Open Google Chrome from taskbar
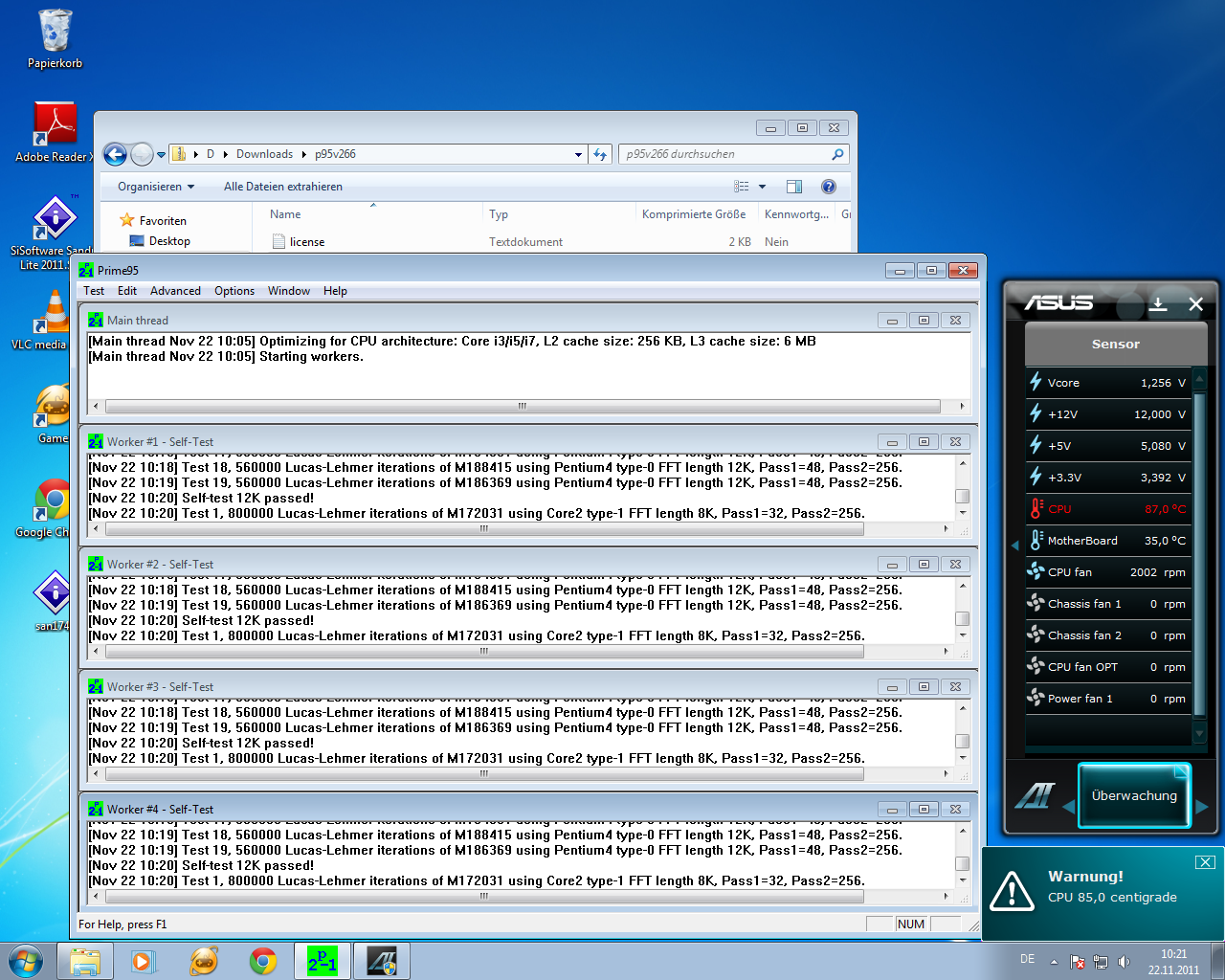1225x980 pixels. 263,961
